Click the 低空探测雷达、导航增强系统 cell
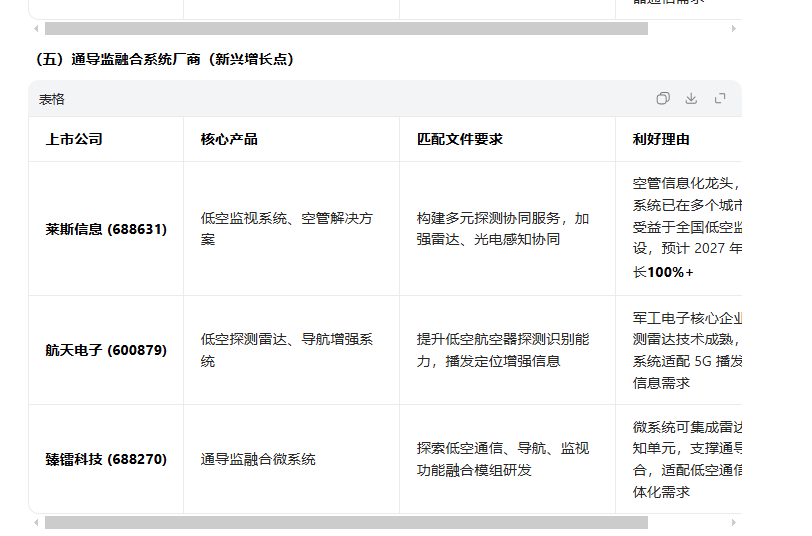 [x=292, y=350]
